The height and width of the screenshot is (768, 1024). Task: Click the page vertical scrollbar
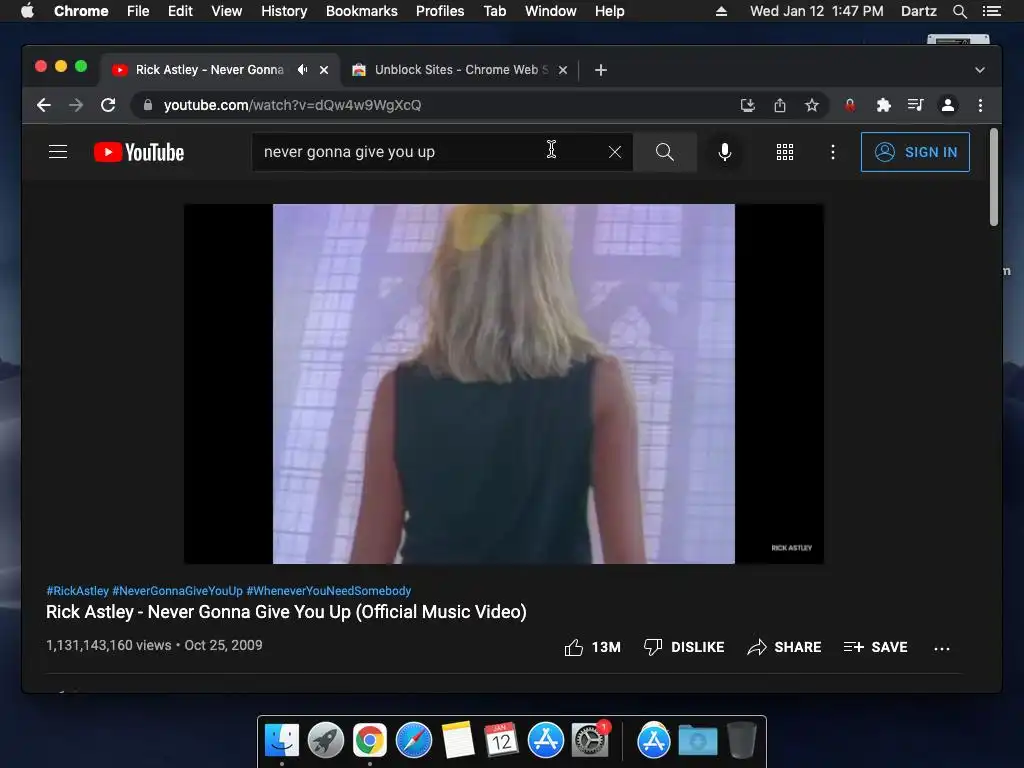pyautogui.click(x=994, y=178)
